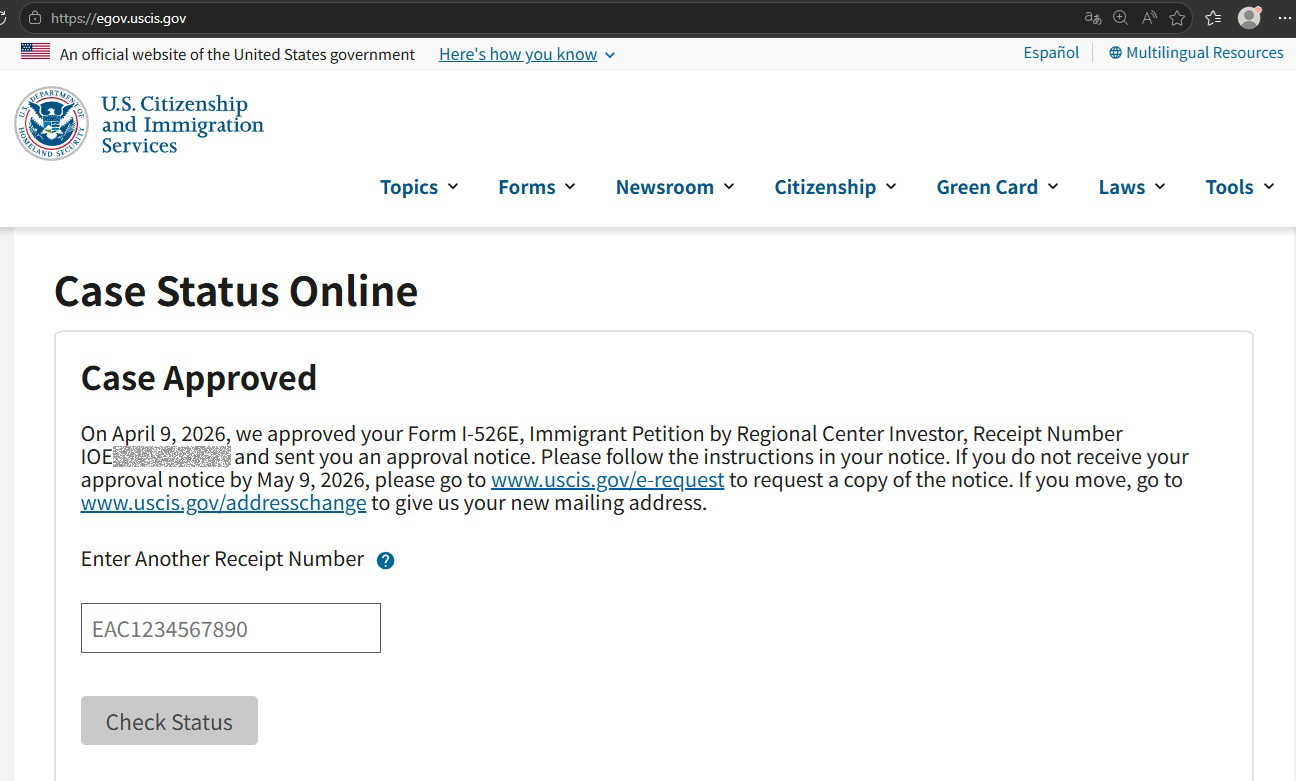Image resolution: width=1296 pixels, height=781 pixels.
Task: Focus the receipt number input field
Action: 231,628
